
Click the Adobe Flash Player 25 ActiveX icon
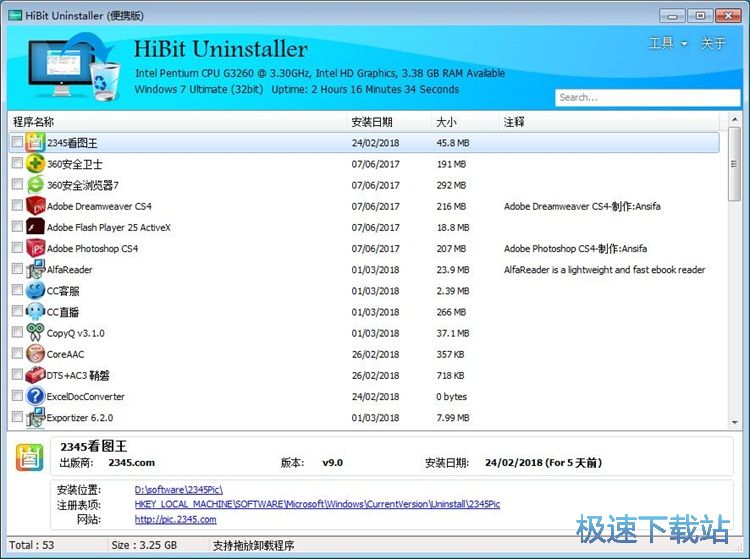click(x=35, y=227)
